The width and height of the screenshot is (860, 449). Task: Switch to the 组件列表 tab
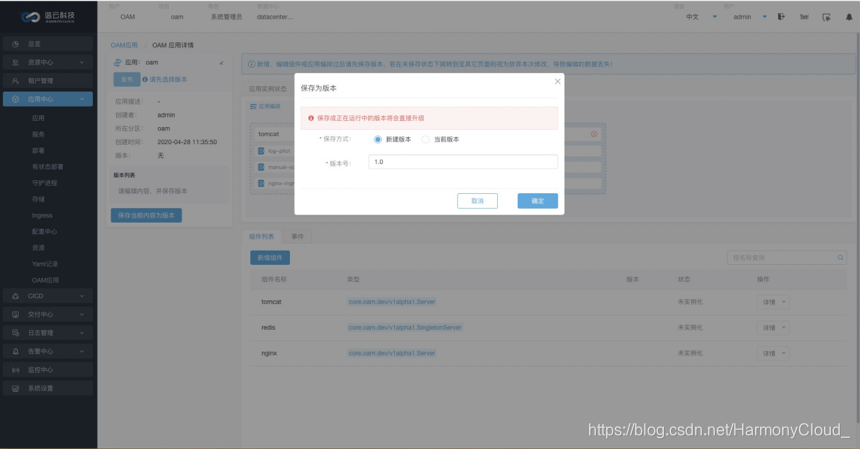click(262, 236)
